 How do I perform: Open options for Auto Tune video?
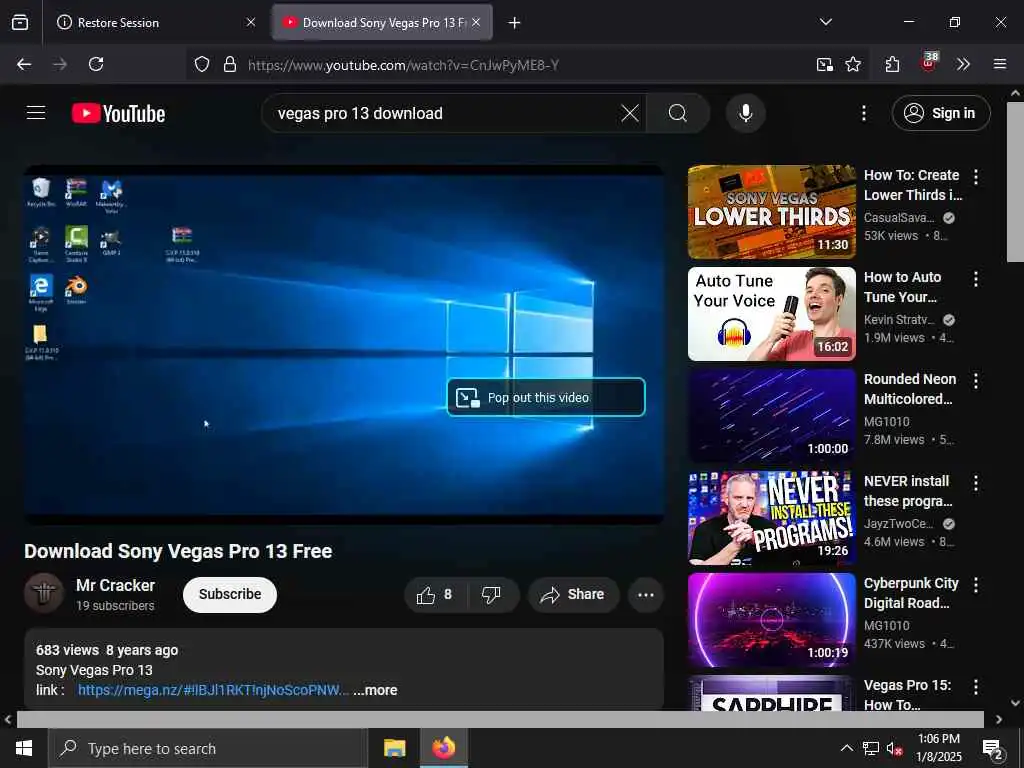click(x=976, y=279)
